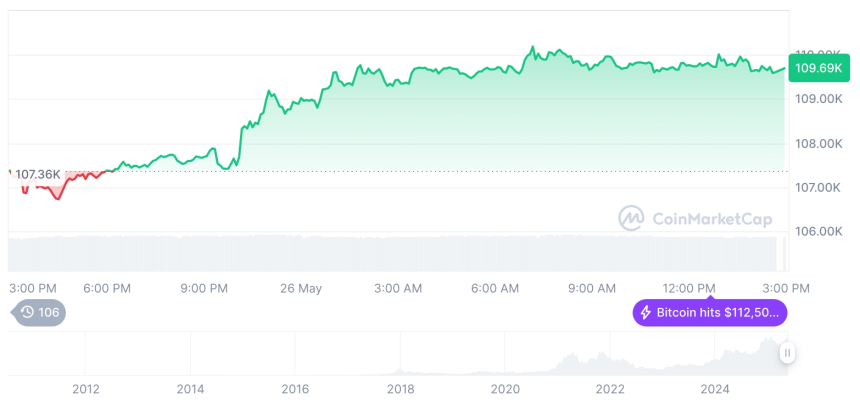Click the gray 106 events badge
Viewport: 860px width, 401px height.
(40, 312)
